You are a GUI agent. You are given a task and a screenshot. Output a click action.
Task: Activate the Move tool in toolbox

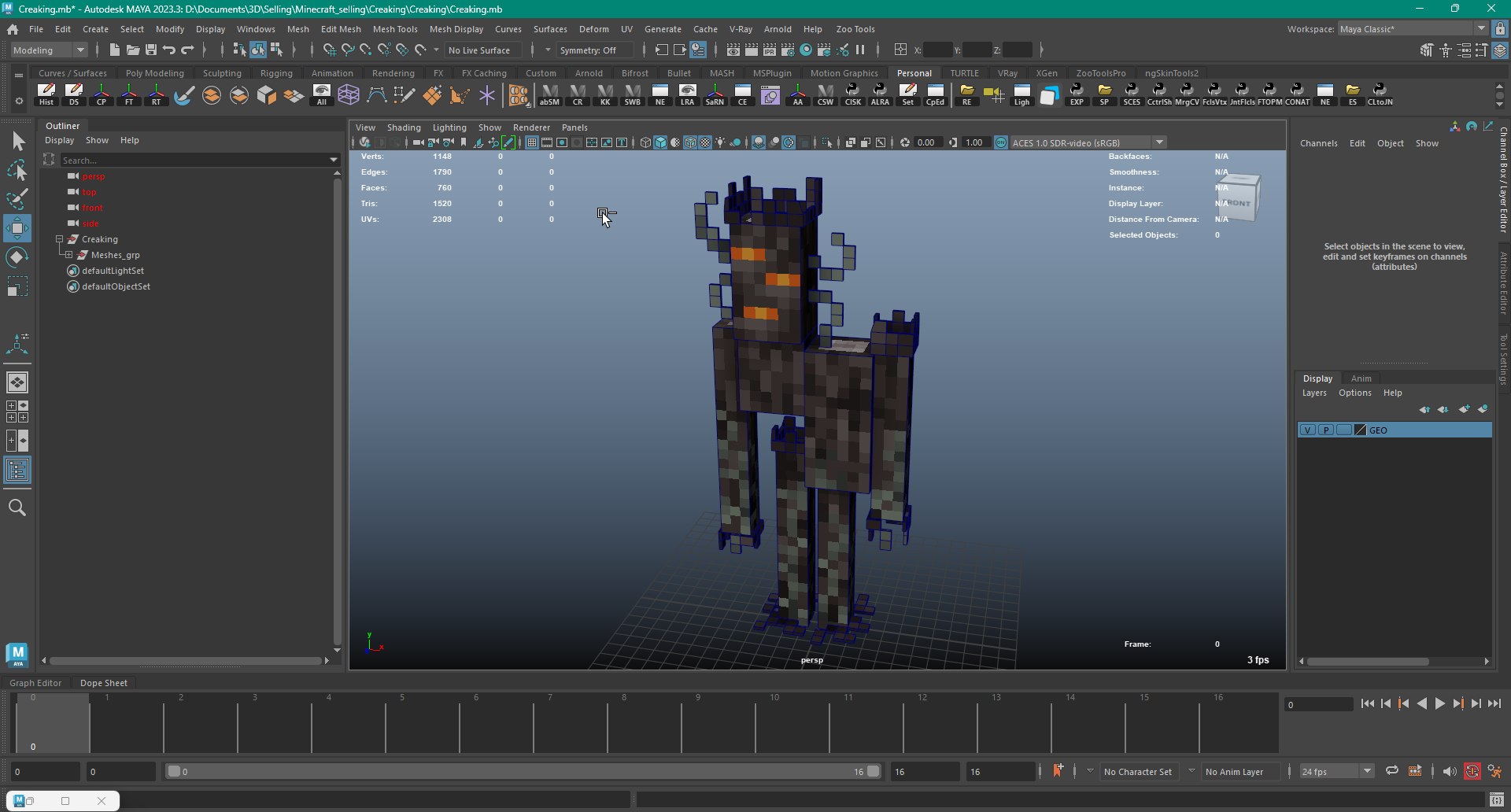[17, 228]
